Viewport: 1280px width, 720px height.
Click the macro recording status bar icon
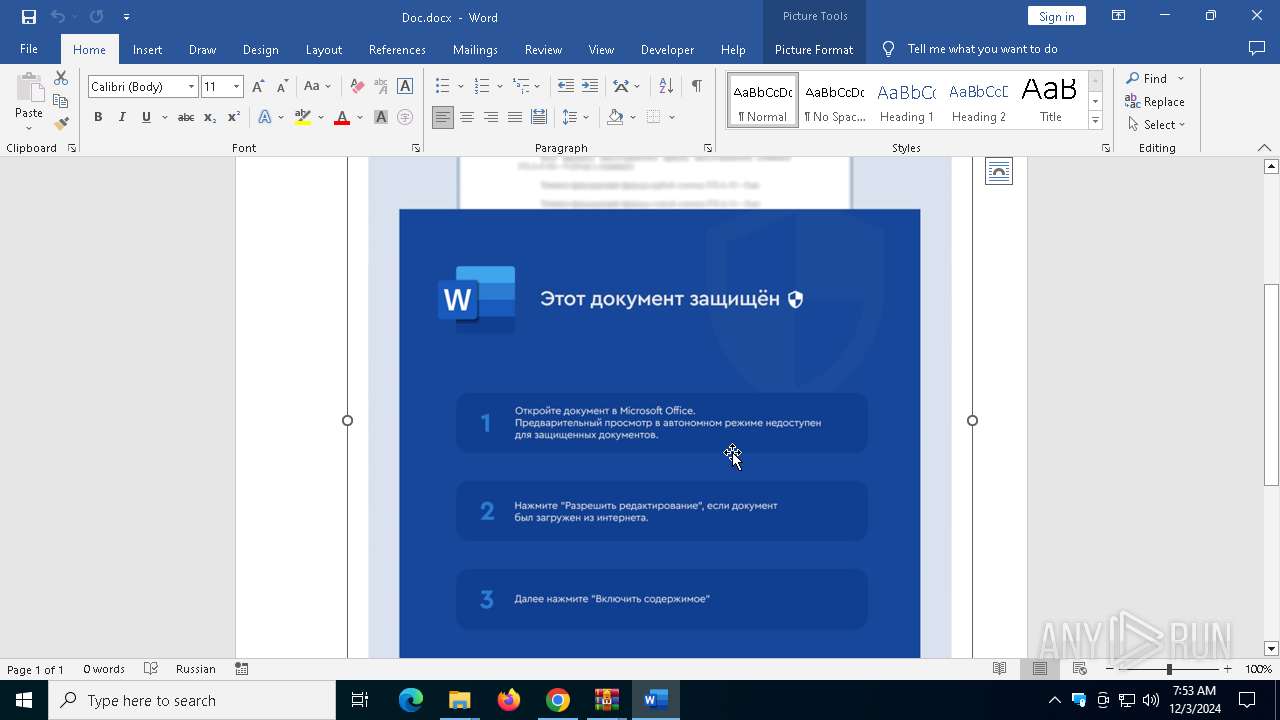[242, 669]
